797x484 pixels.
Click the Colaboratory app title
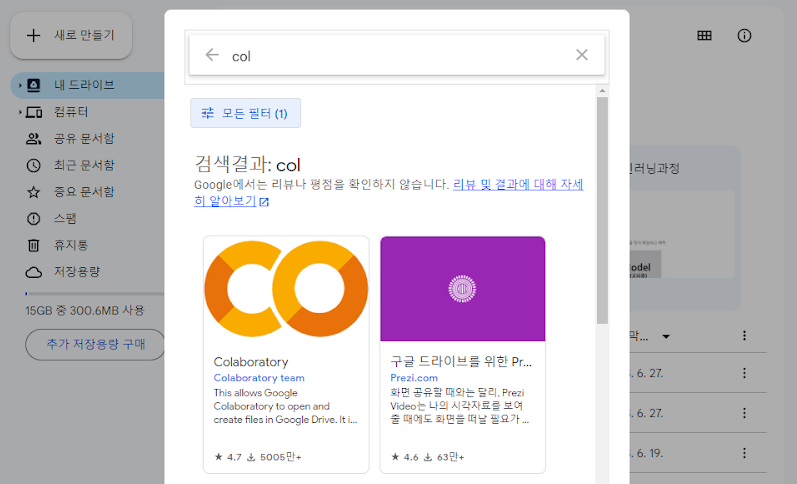pos(251,362)
